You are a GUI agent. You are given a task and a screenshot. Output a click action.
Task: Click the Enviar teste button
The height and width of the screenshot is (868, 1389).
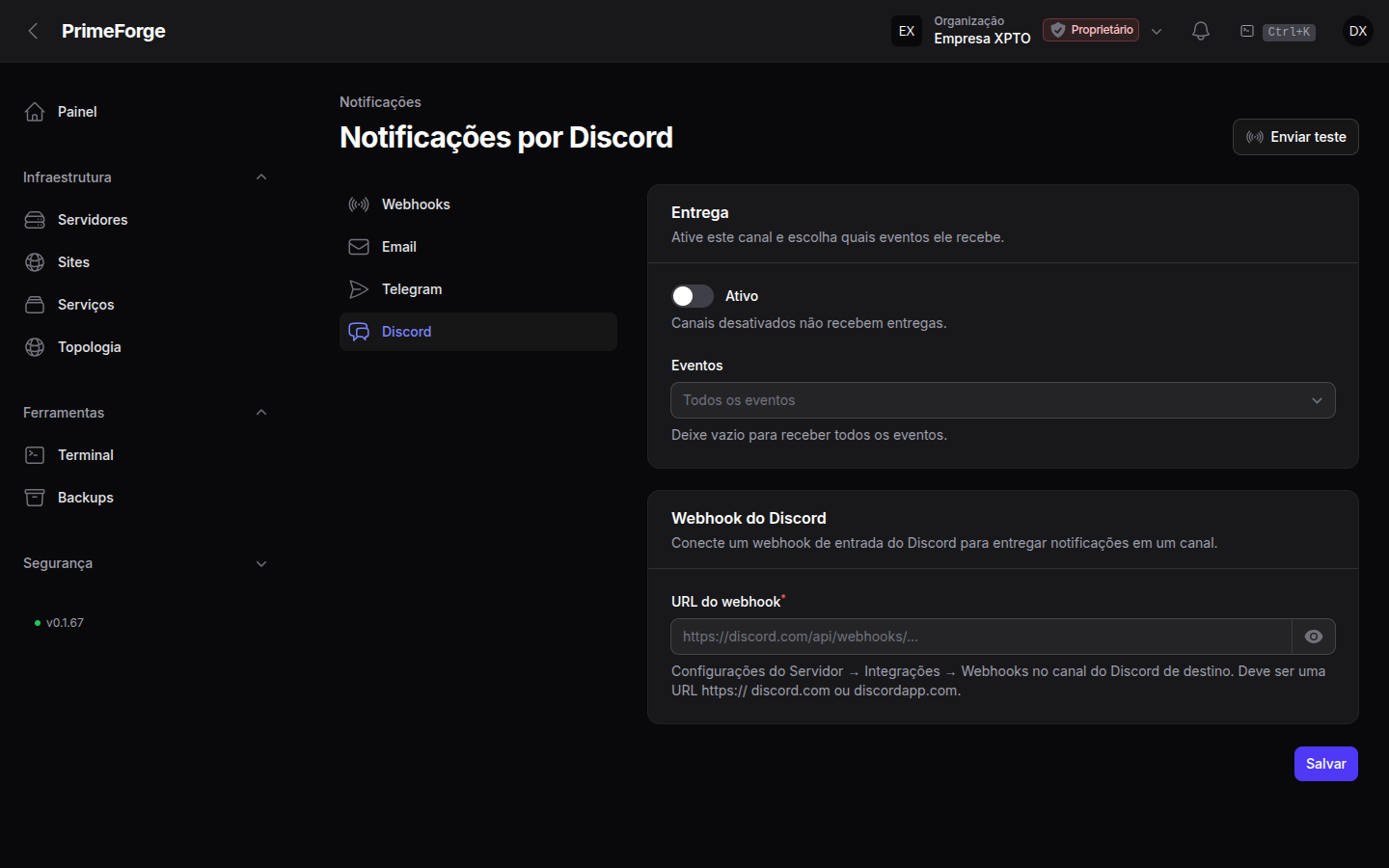pyautogui.click(x=1295, y=137)
